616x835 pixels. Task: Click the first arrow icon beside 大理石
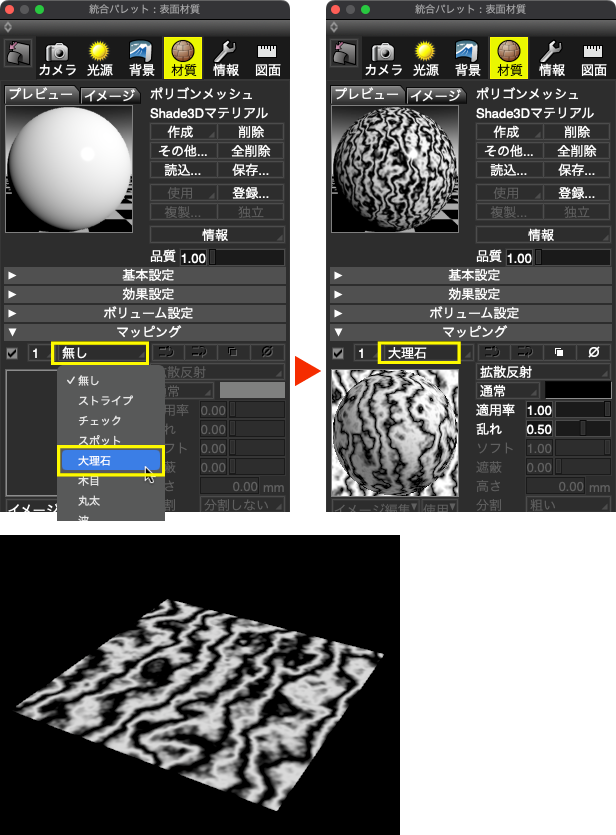click(494, 352)
